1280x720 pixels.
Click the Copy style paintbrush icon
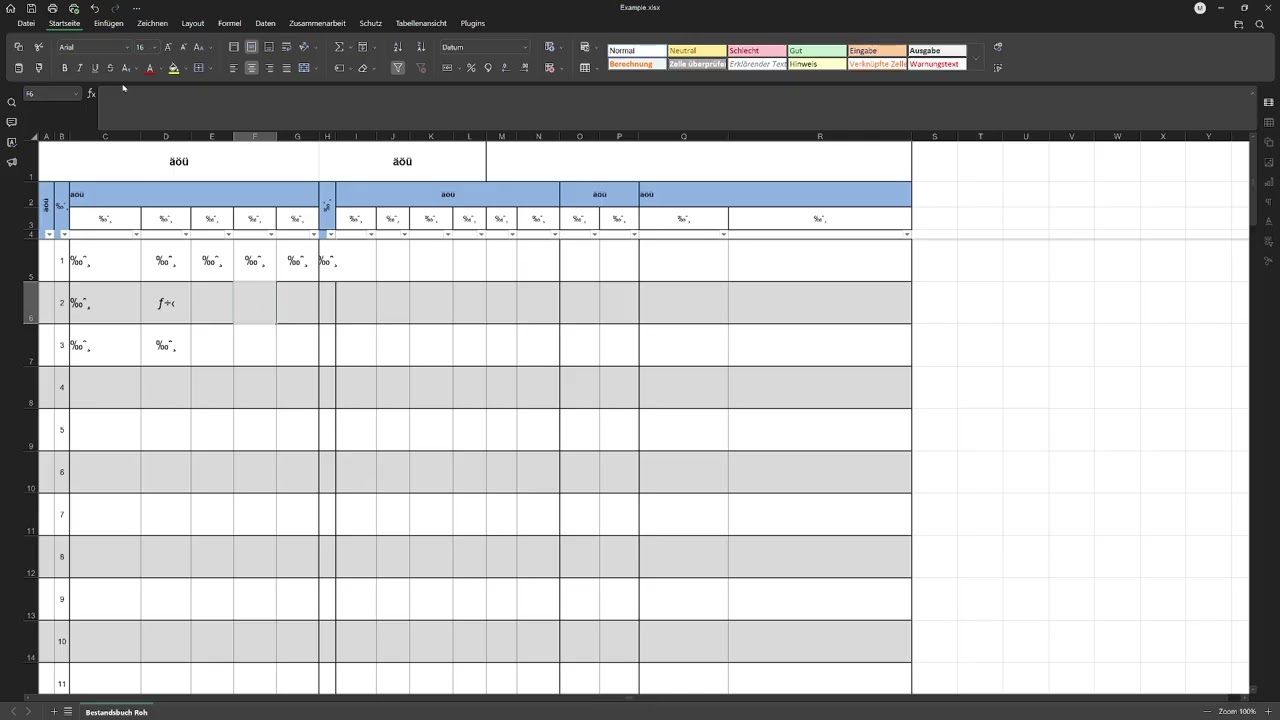[x=39, y=68]
